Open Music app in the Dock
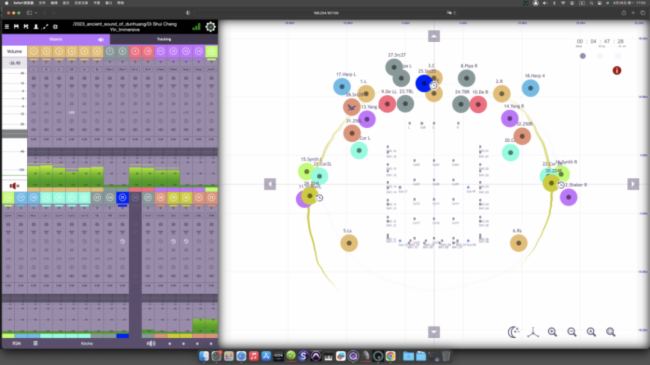This screenshot has width=650, height=365. pyautogui.click(x=254, y=356)
